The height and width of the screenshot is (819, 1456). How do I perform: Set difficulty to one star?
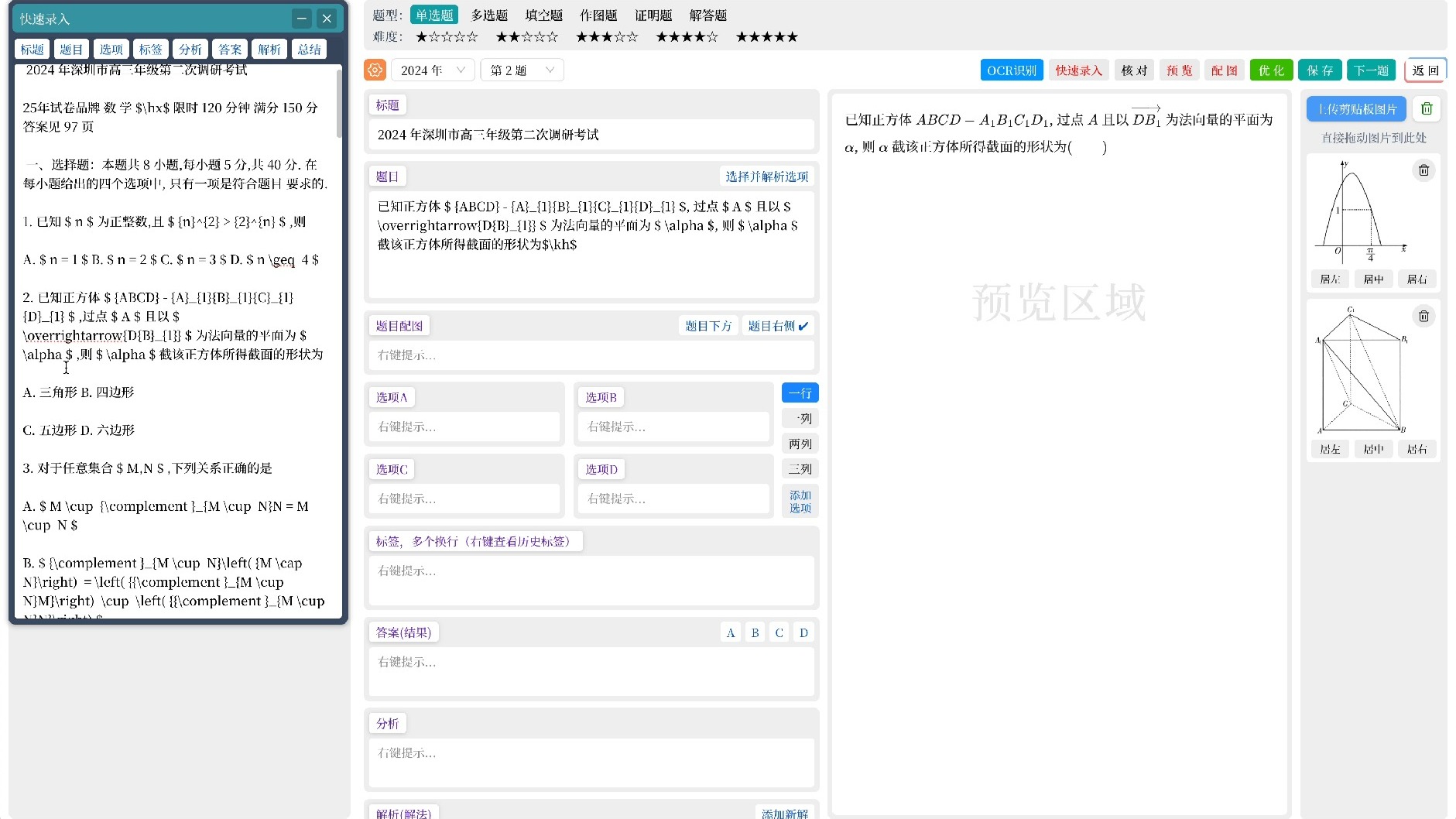click(447, 36)
